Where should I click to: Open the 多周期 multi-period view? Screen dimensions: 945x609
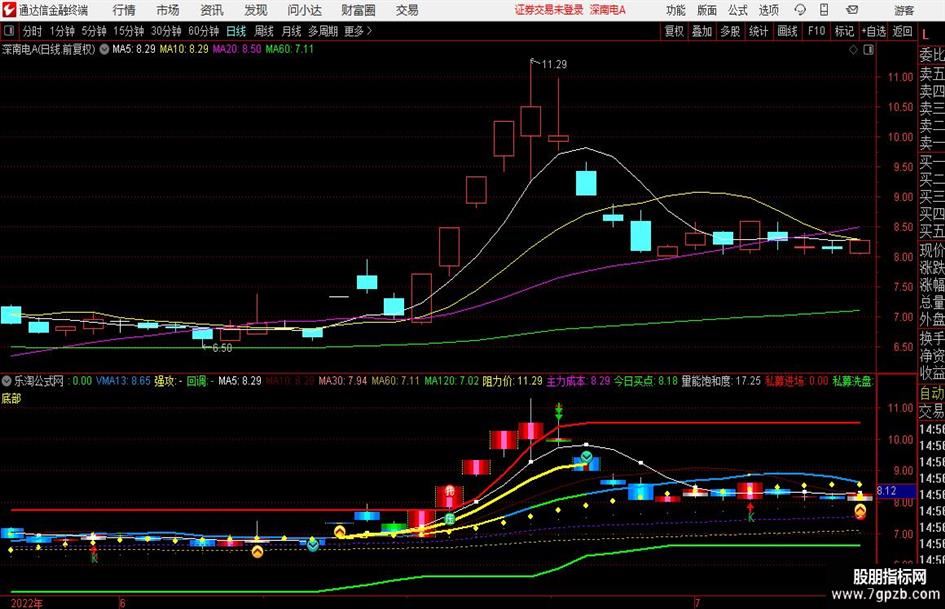tap(323, 31)
